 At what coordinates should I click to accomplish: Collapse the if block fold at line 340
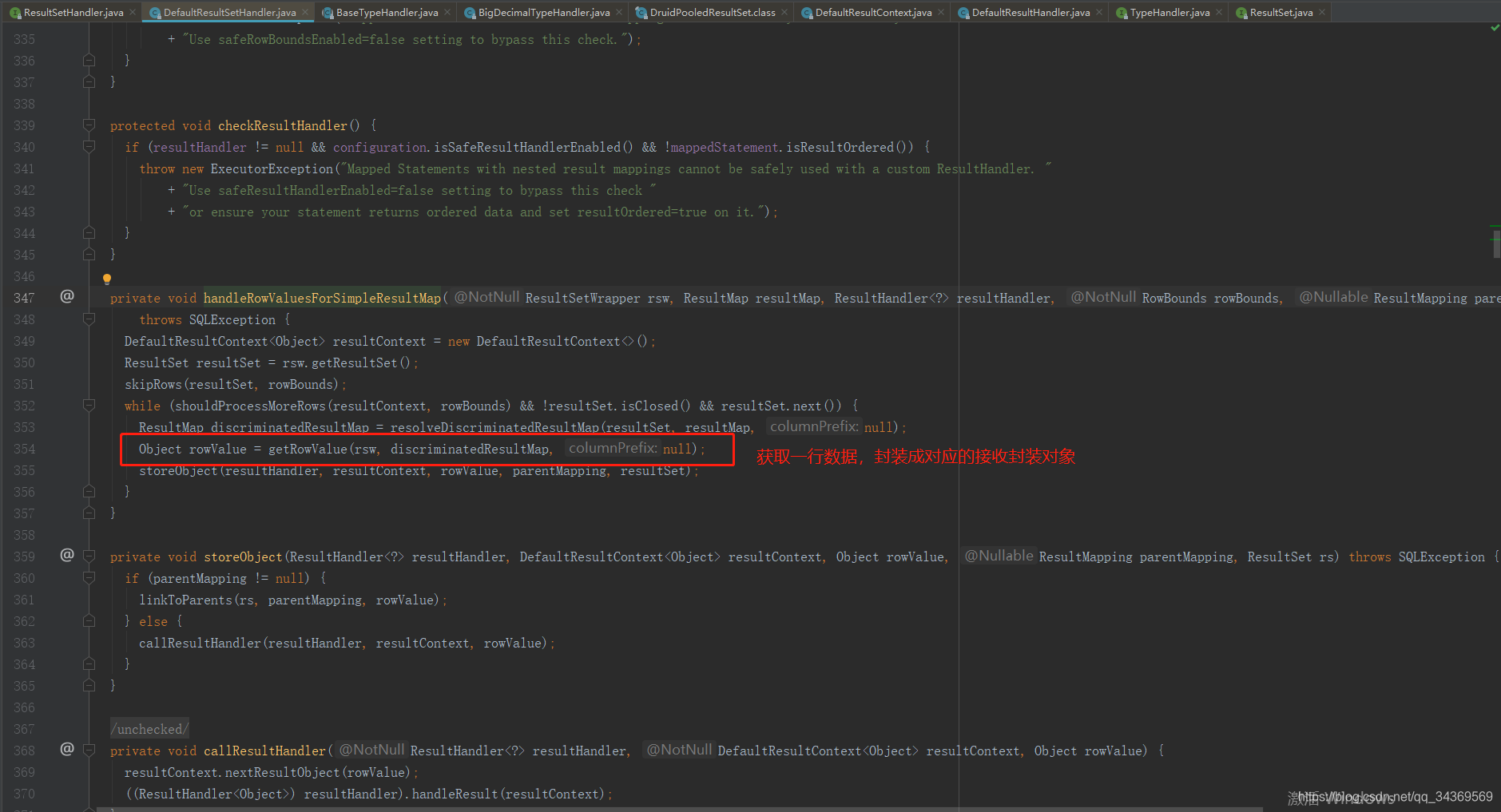[89, 147]
